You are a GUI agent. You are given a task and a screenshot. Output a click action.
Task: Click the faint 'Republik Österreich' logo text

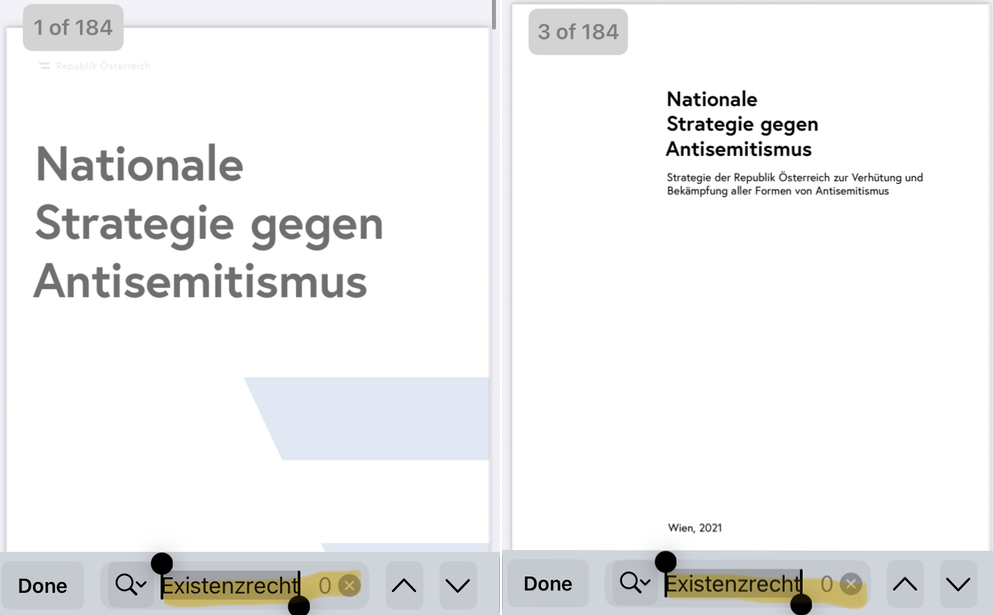coord(103,66)
